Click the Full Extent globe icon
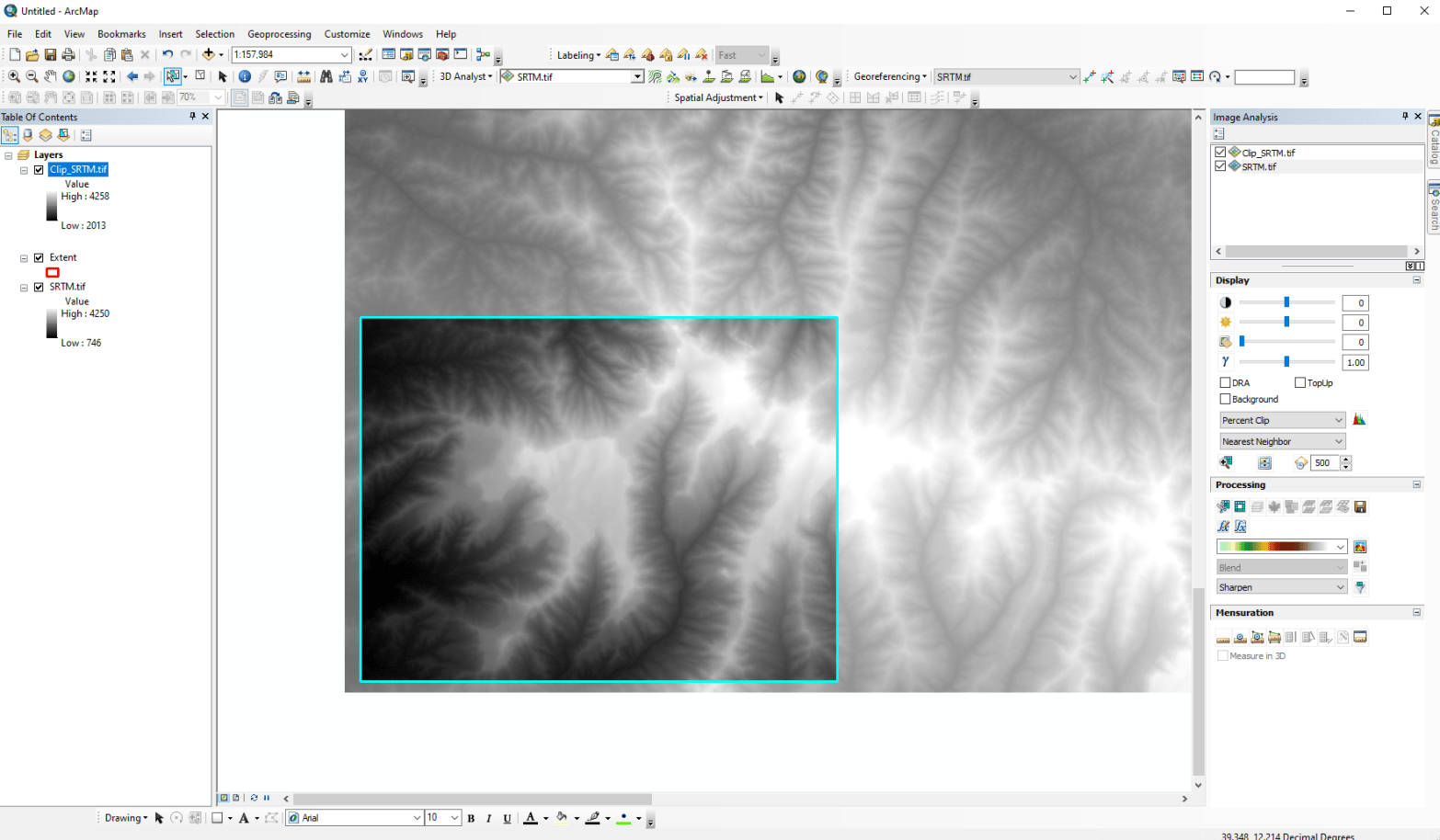The width and height of the screenshot is (1440, 840). 69,77
